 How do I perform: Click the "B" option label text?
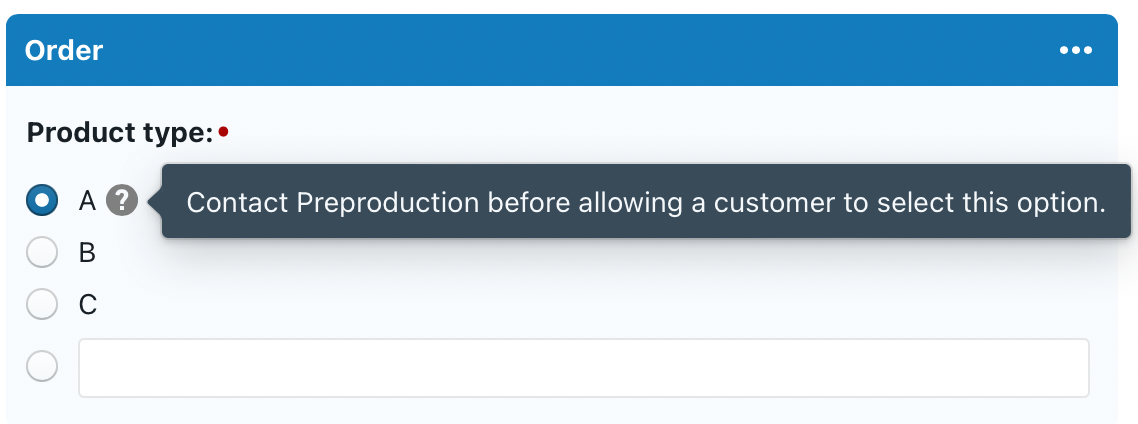click(87, 254)
